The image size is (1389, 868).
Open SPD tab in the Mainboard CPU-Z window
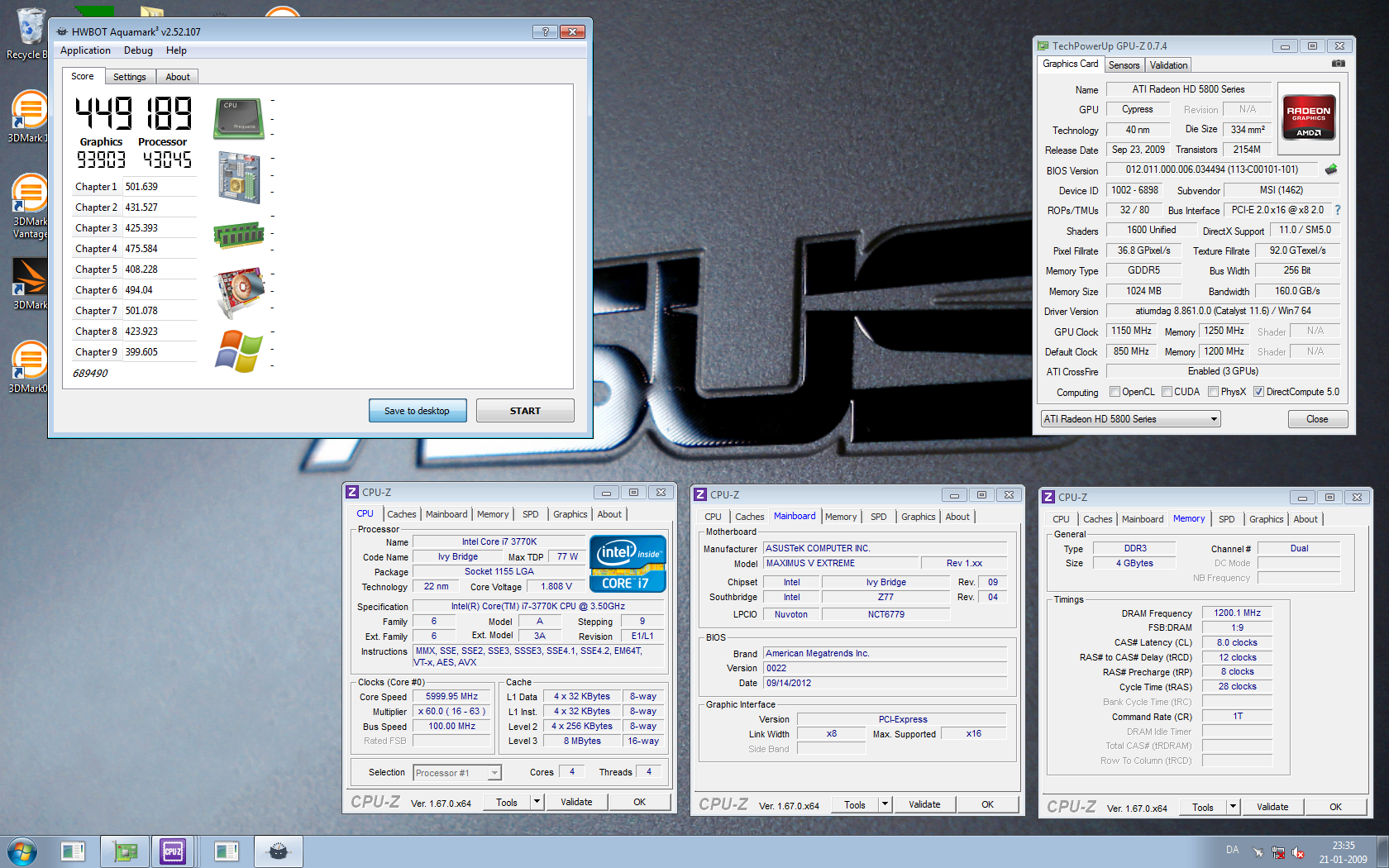878,517
